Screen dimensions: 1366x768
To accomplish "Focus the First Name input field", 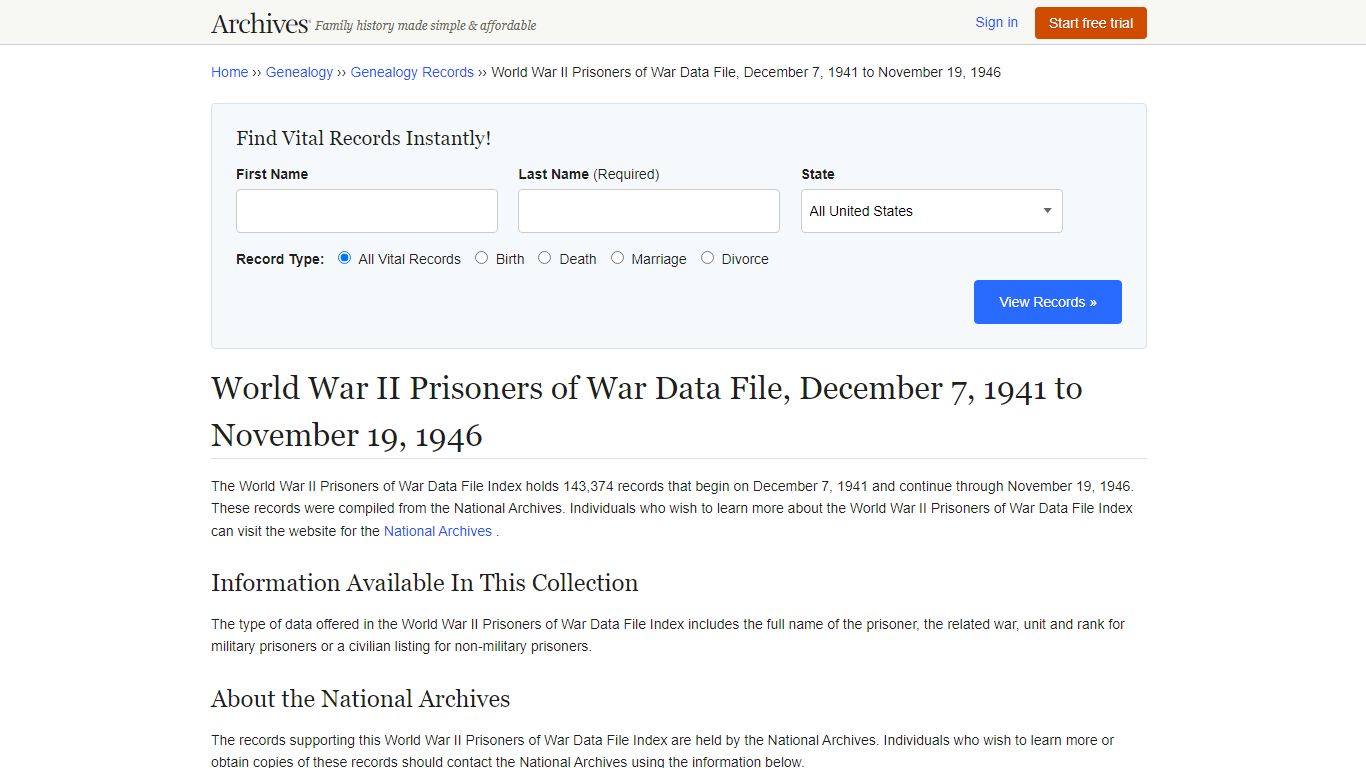I will pyautogui.click(x=367, y=211).
